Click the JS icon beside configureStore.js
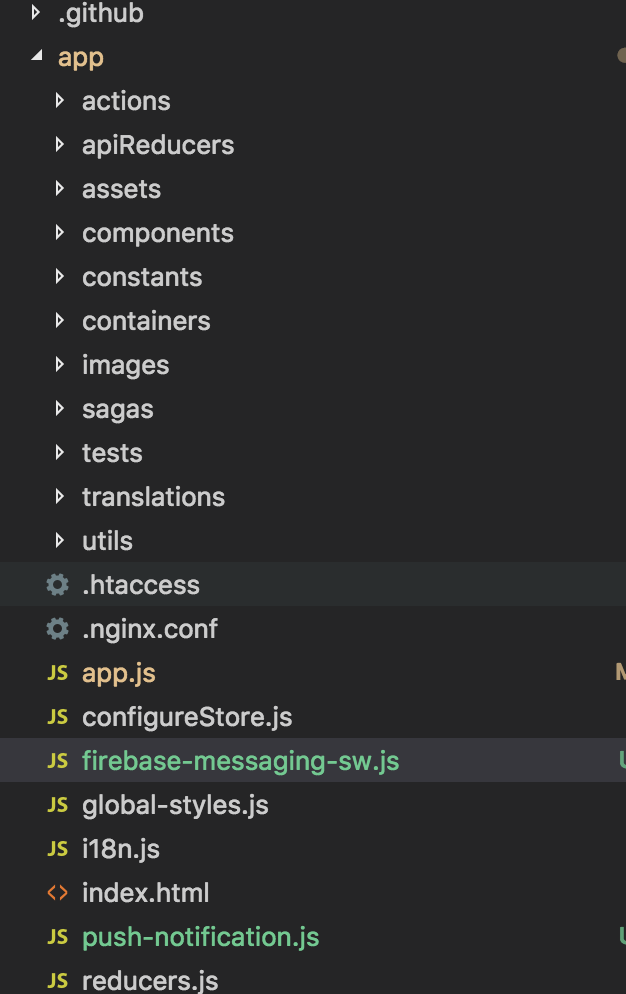This screenshot has width=626, height=994. coord(58,717)
